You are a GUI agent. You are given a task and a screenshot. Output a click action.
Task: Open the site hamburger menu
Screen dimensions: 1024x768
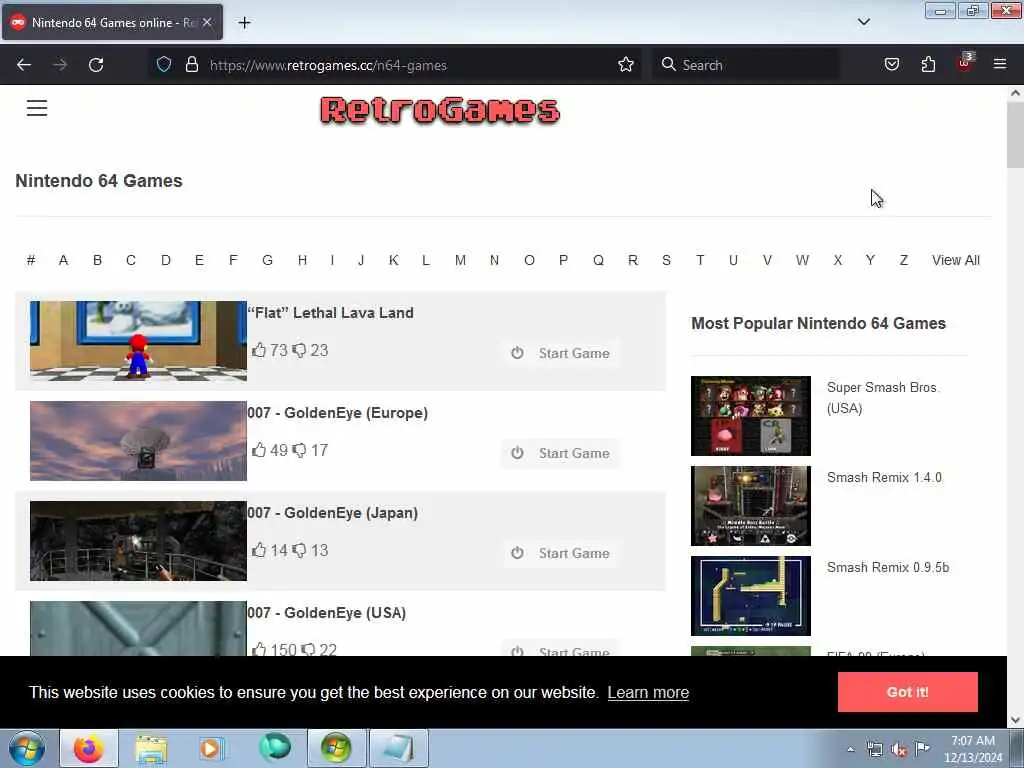(37, 108)
